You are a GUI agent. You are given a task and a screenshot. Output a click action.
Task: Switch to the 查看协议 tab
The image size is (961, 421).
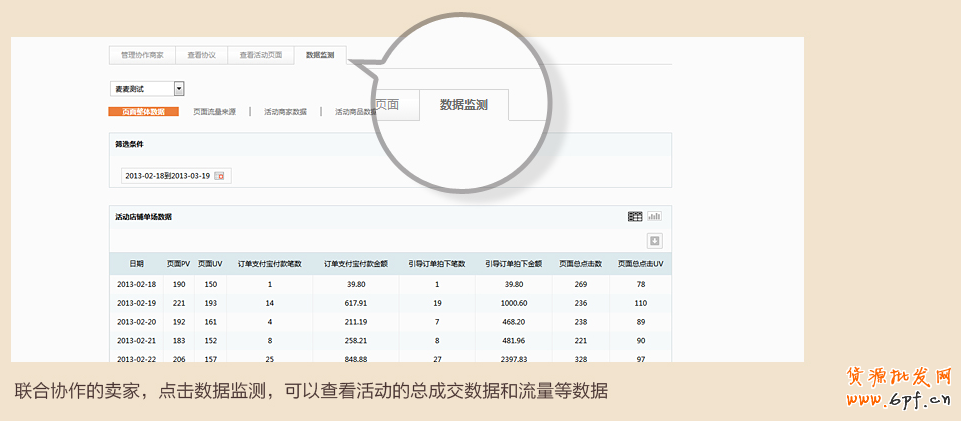(x=201, y=55)
